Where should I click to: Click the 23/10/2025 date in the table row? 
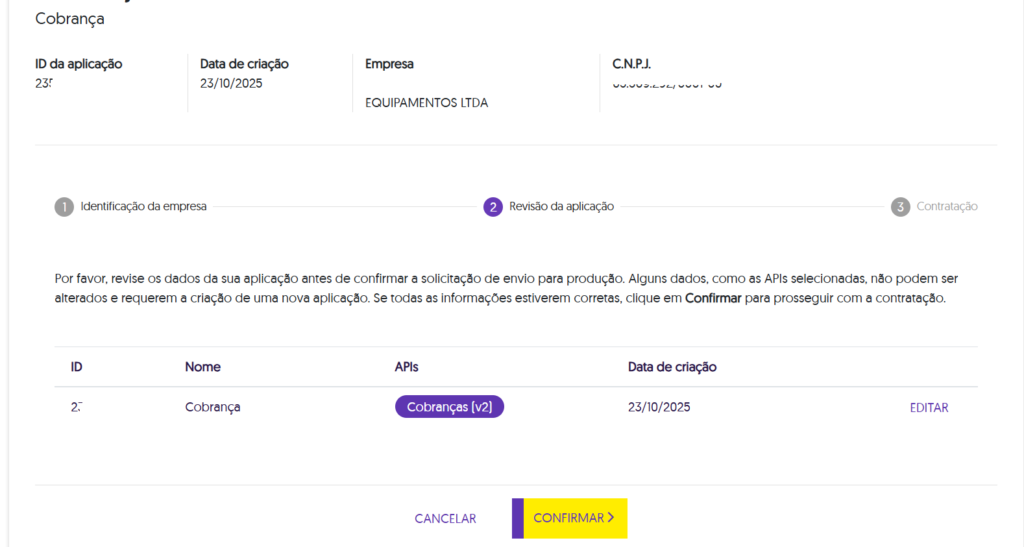659,407
